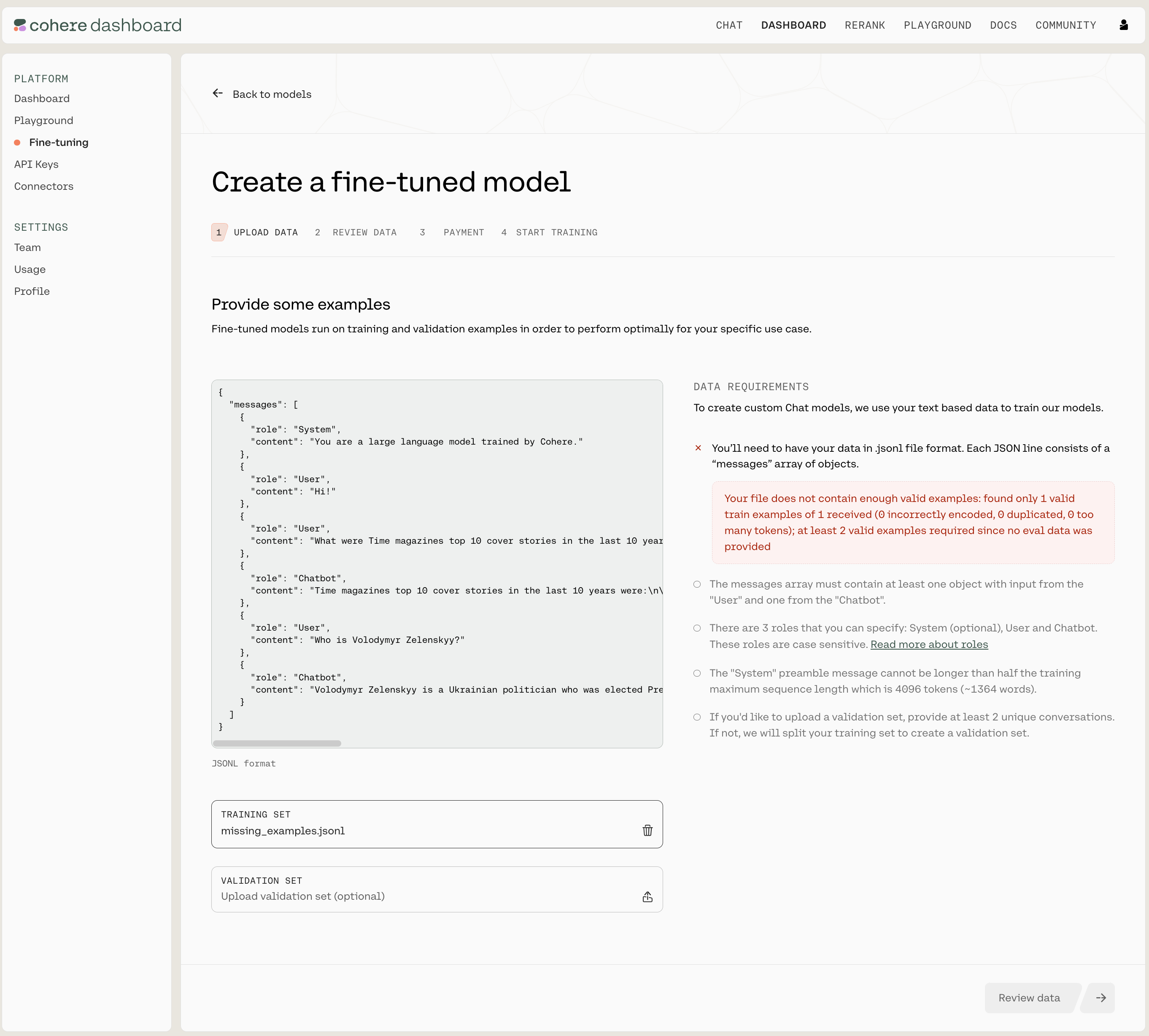The width and height of the screenshot is (1149, 1036).
Task: Click the validation set upload icon
Action: [647, 897]
